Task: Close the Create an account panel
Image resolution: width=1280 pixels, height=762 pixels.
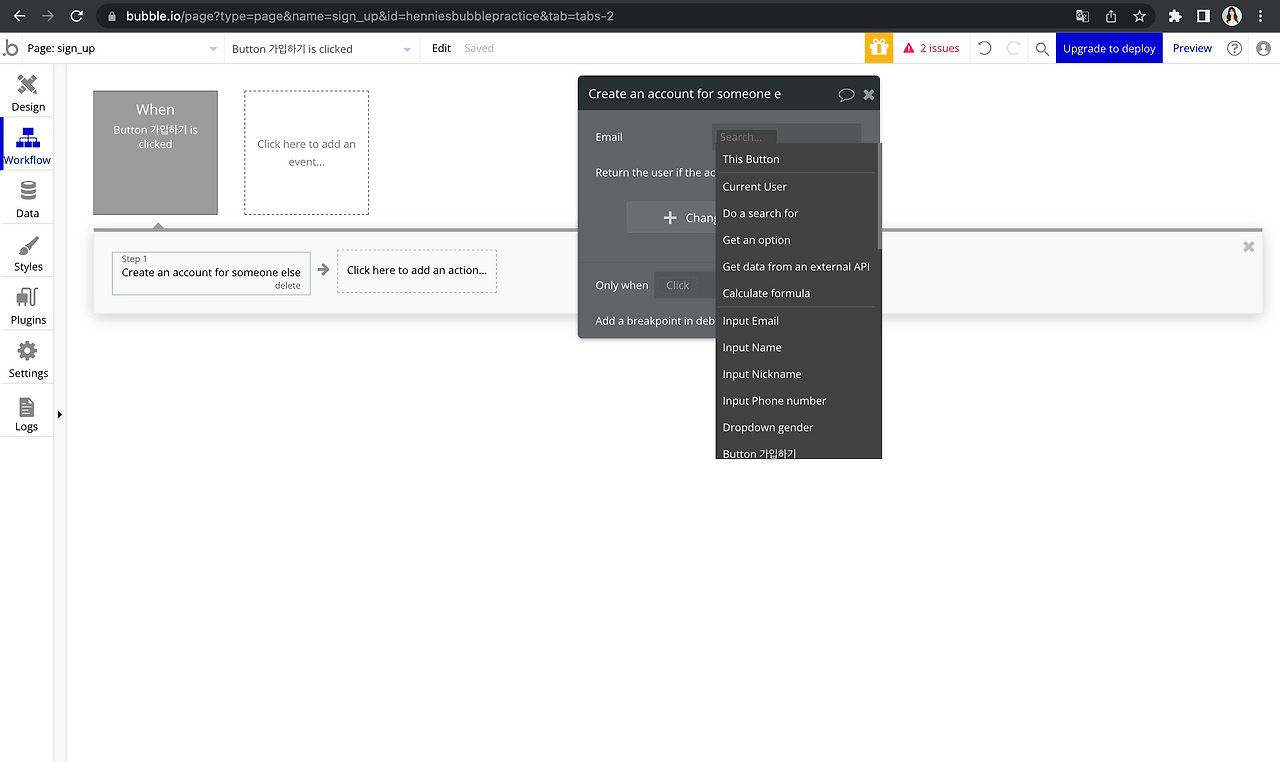Action: click(x=869, y=94)
